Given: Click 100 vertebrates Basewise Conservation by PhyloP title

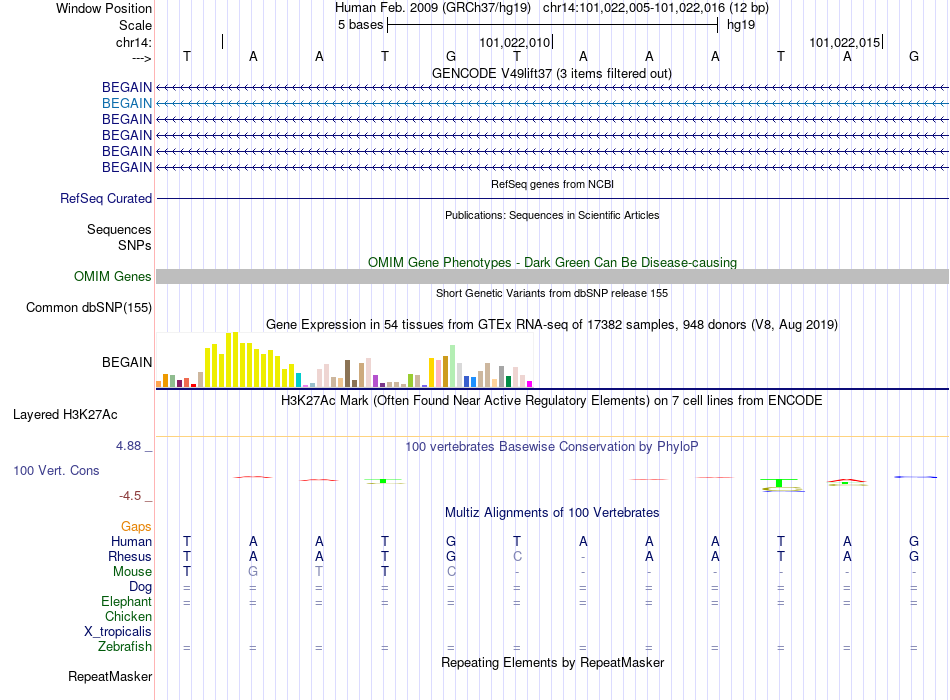Looking at the screenshot, I should (x=552, y=447).
